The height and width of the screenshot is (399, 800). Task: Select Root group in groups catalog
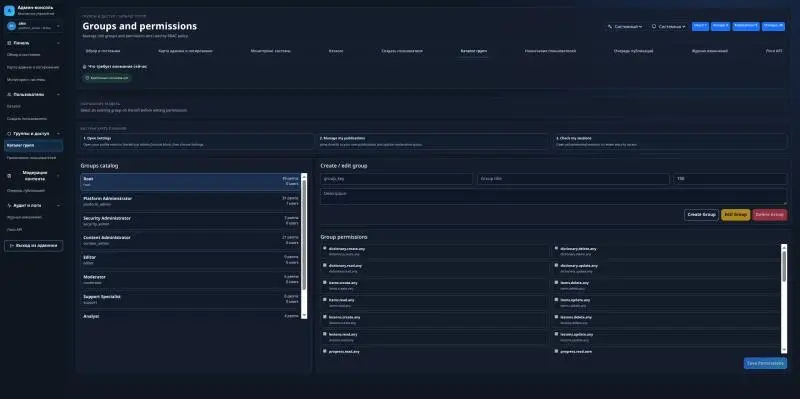pyautogui.click(x=191, y=182)
